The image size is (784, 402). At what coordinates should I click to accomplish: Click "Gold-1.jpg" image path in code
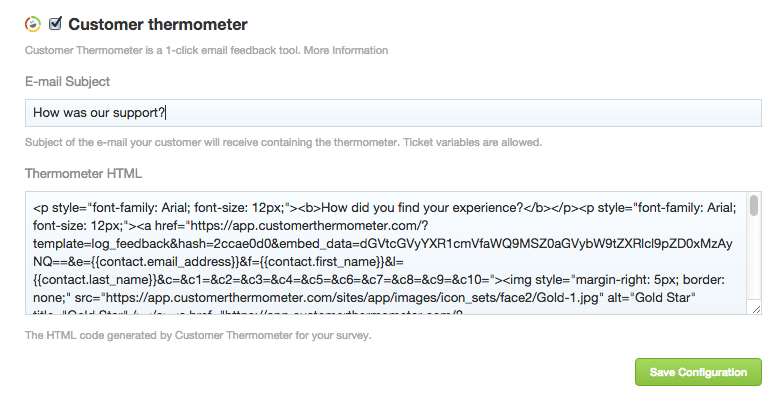click(x=567, y=298)
